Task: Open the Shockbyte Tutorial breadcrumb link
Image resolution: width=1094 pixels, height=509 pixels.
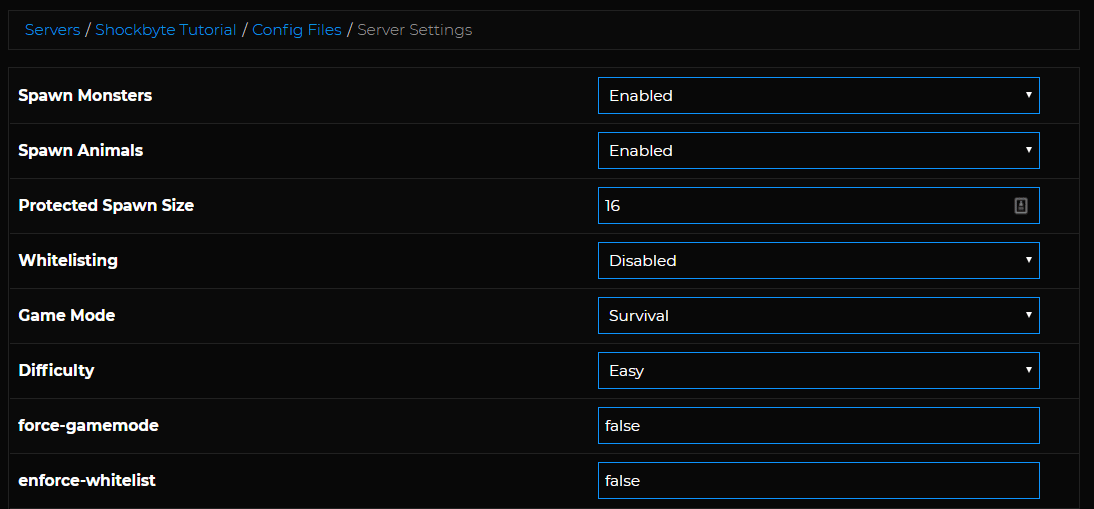Action: [166, 30]
